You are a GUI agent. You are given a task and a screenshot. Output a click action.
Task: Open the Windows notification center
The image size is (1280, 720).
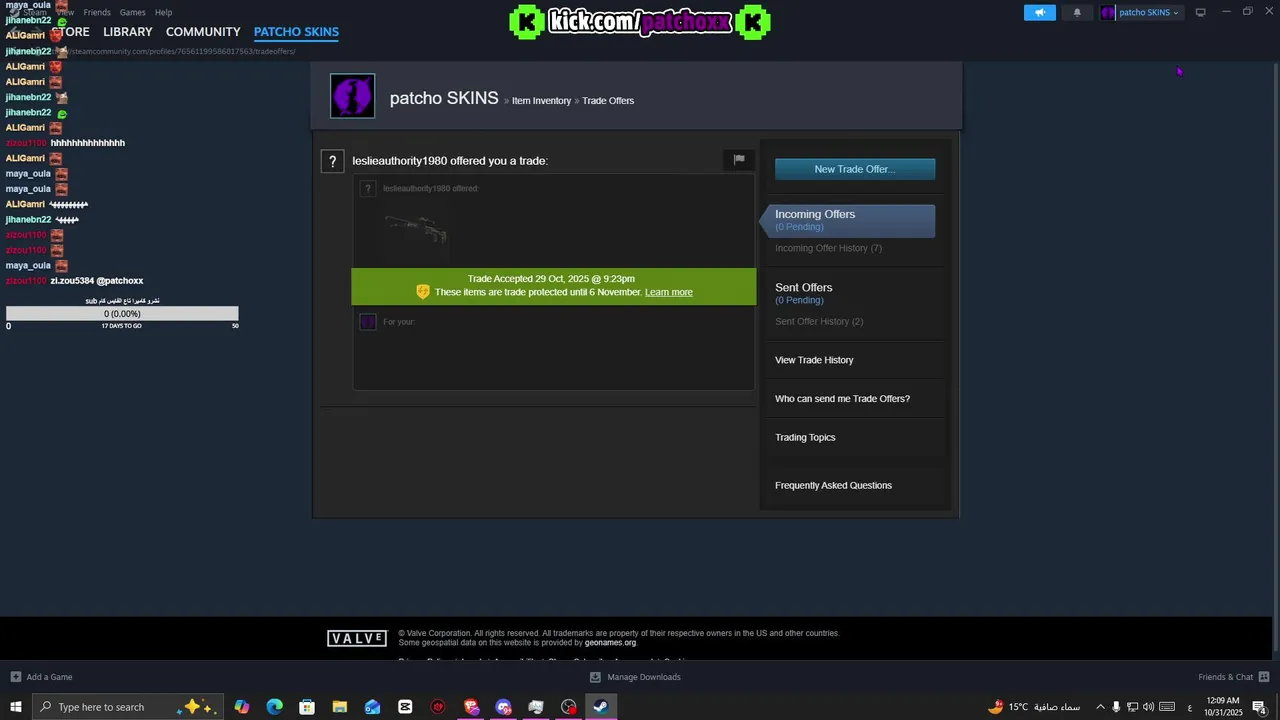coord(1260,707)
